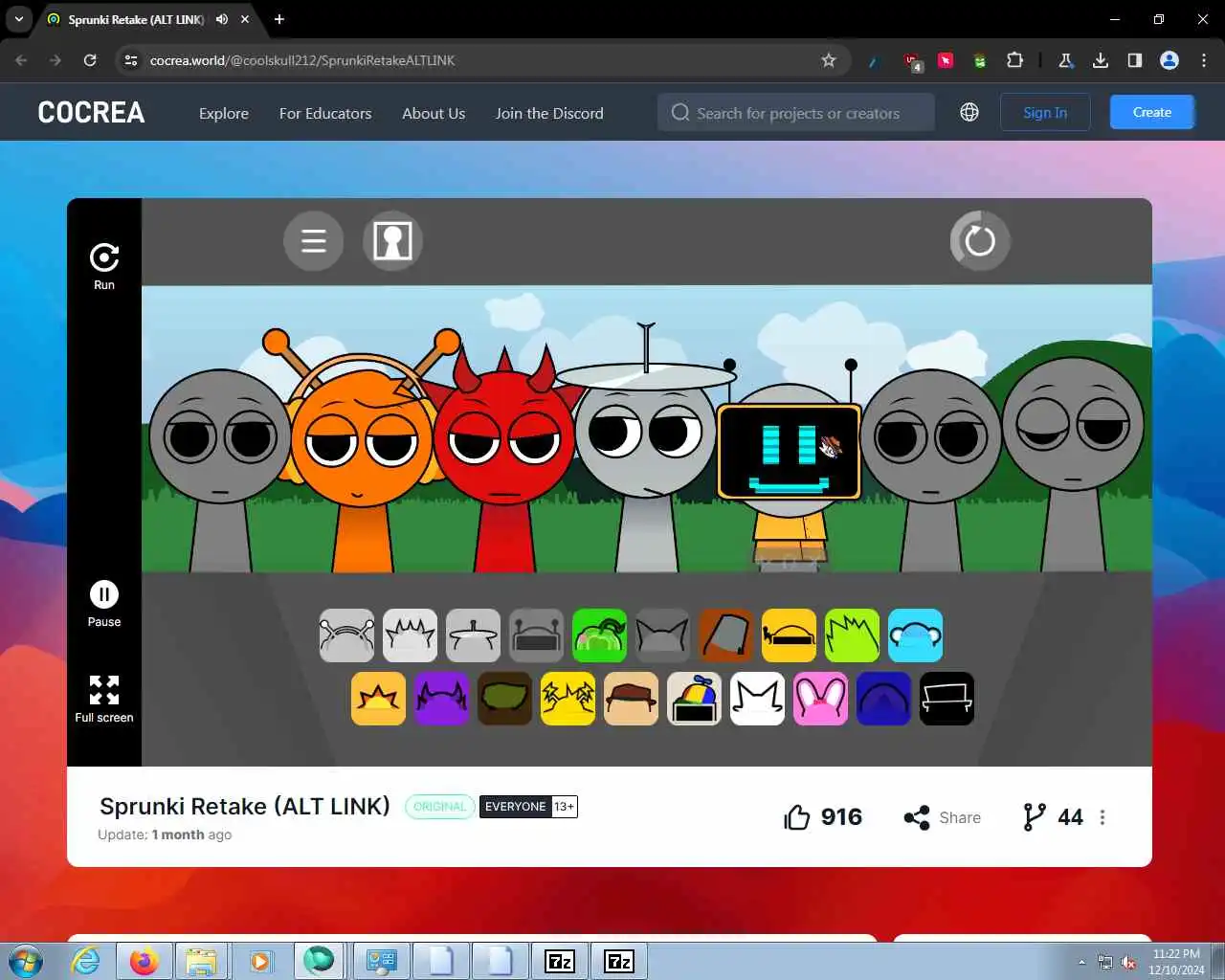Click the orange headphones character on stage
Image resolution: width=1225 pixels, height=980 pixels.
[x=362, y=450]
